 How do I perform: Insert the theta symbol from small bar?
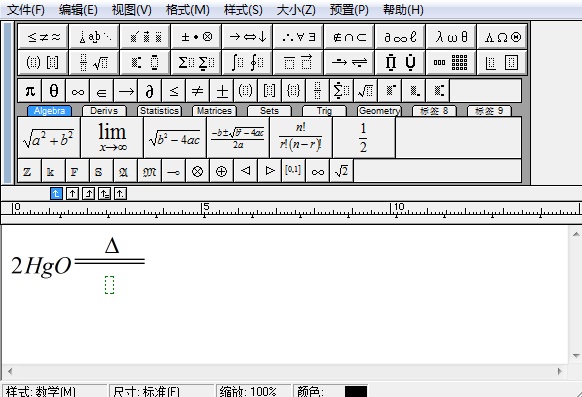tap(53, 91)
